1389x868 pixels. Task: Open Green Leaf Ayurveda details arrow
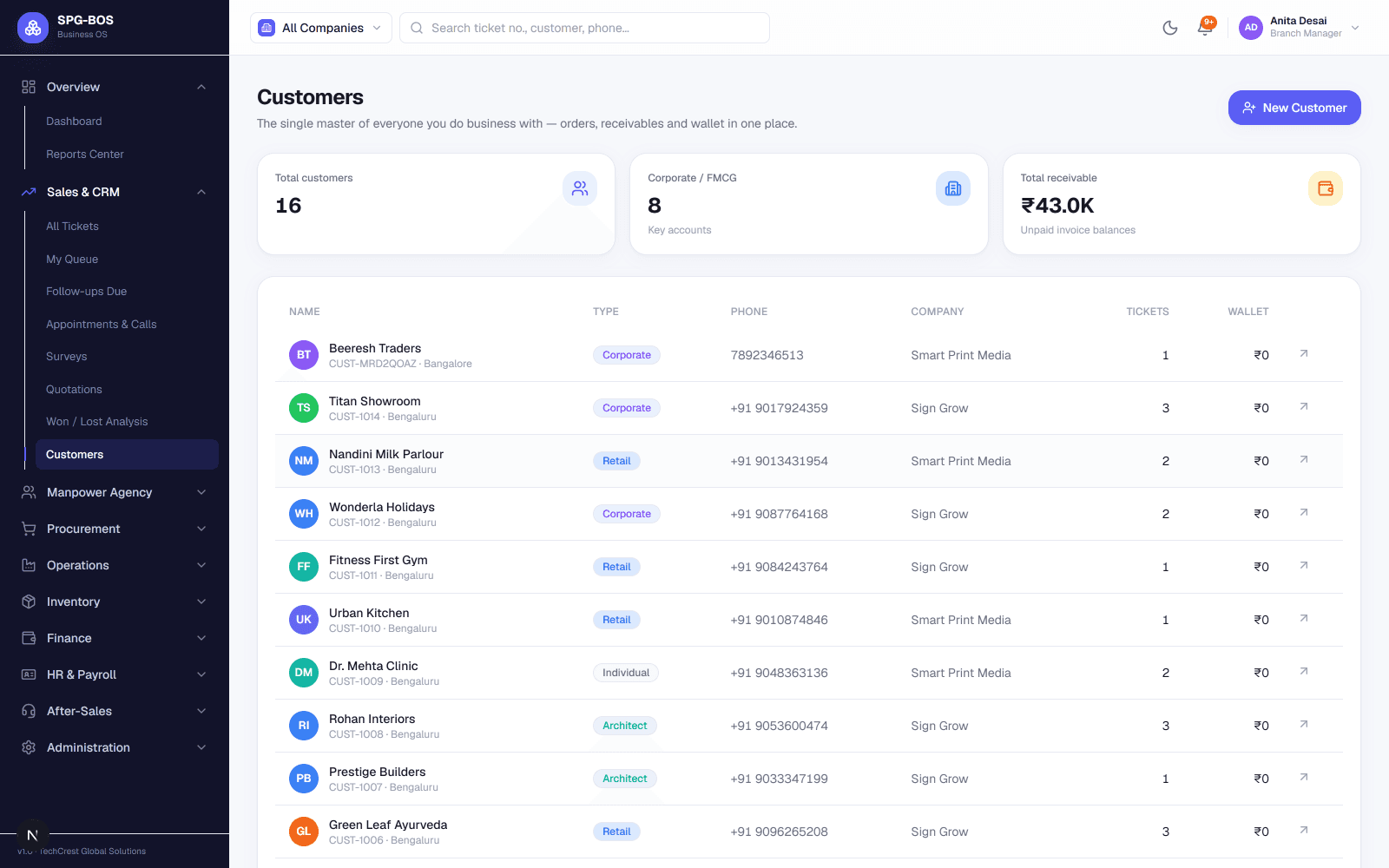[x=1304, y=830]
